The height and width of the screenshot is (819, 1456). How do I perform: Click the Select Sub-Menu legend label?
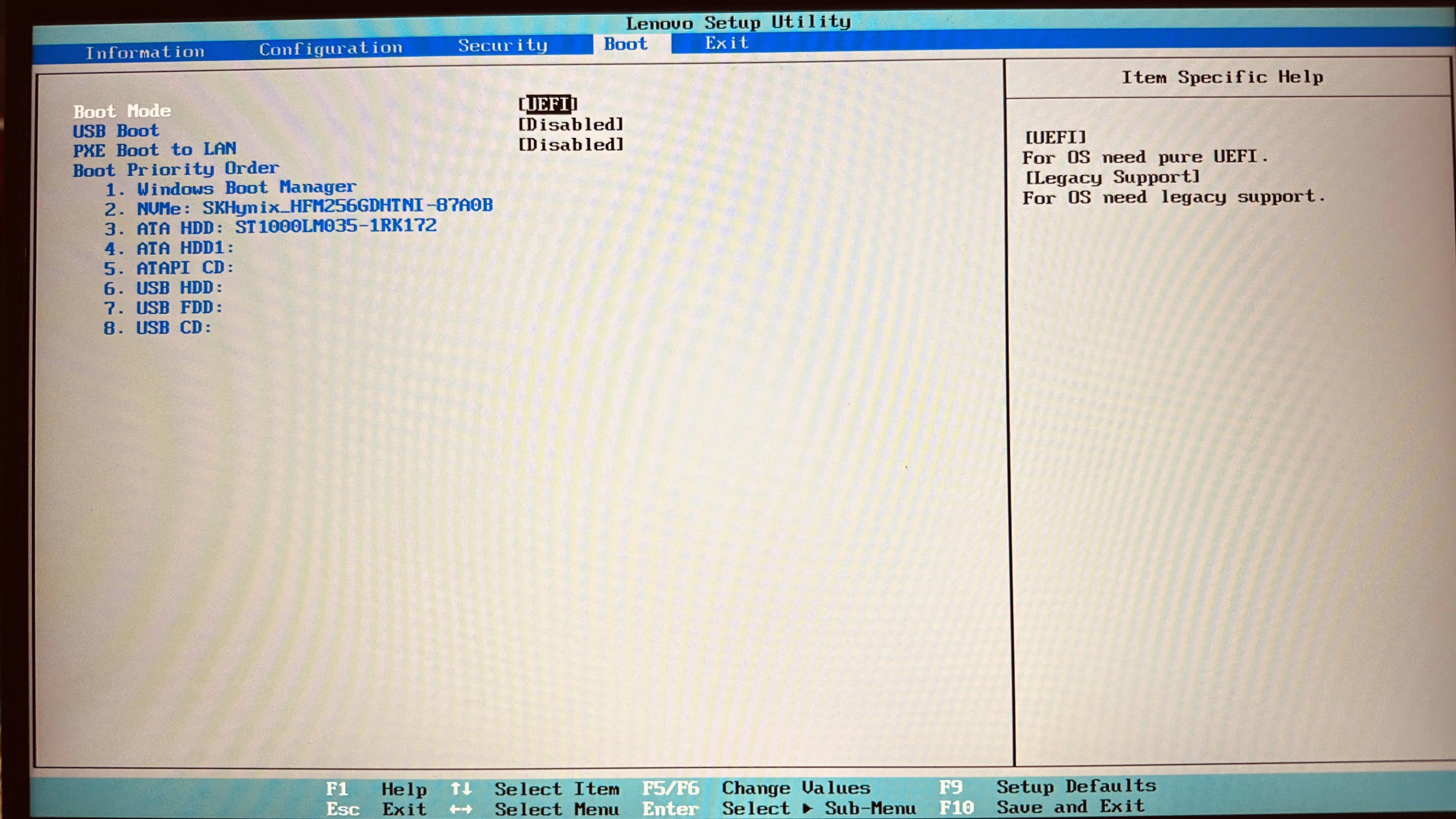[x=819, y=808]
